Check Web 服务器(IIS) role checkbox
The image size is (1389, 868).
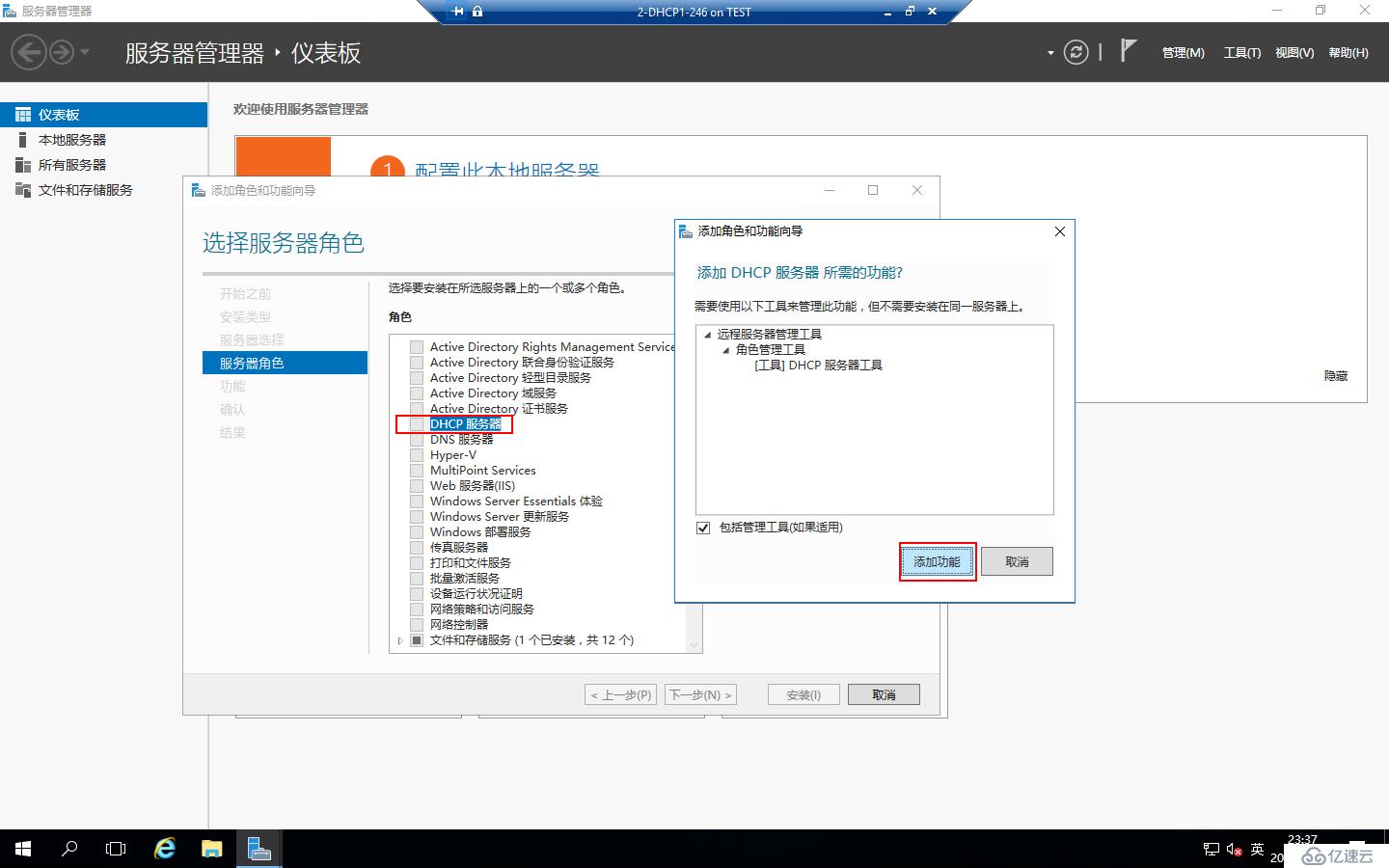coord(417,486)
